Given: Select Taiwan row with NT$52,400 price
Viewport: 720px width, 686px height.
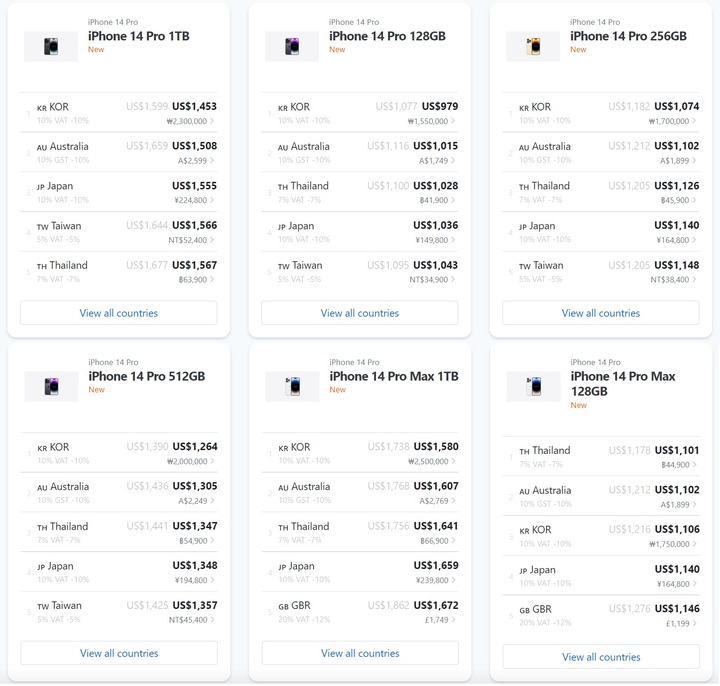Looking at the screenshot, I should pos(118,232).
